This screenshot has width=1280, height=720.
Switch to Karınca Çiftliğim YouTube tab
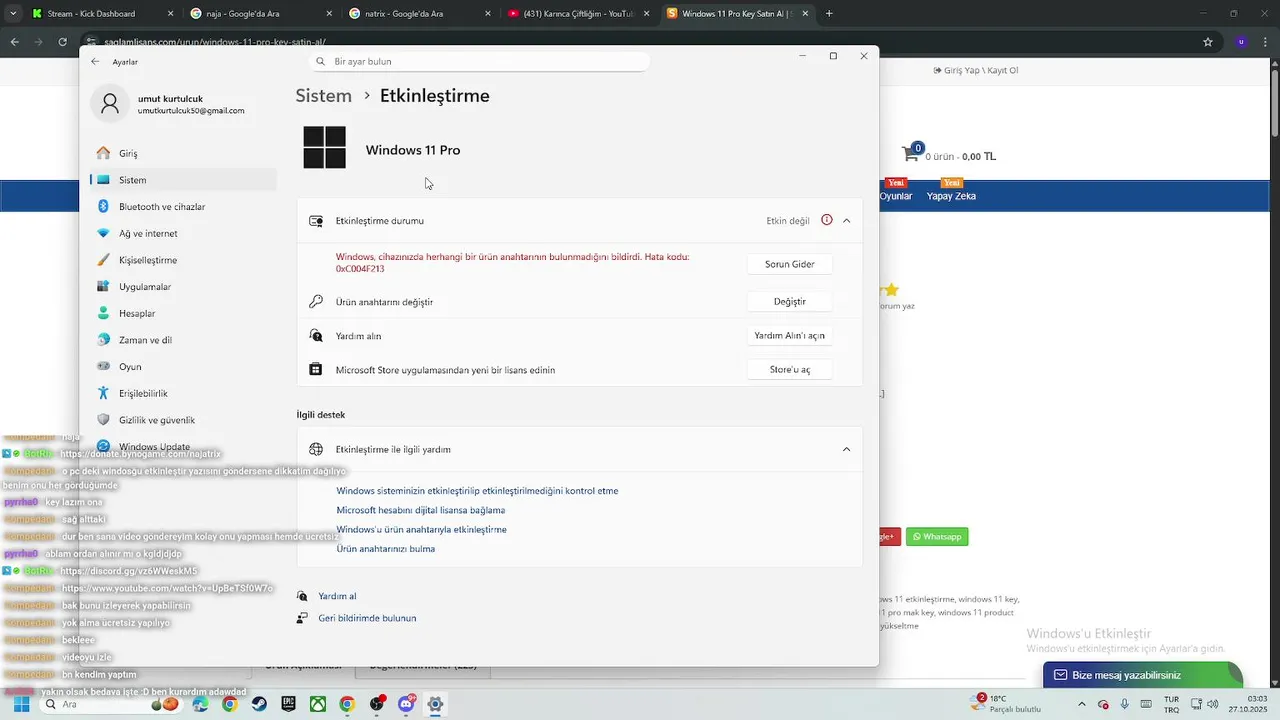click(x=577, y=13)
